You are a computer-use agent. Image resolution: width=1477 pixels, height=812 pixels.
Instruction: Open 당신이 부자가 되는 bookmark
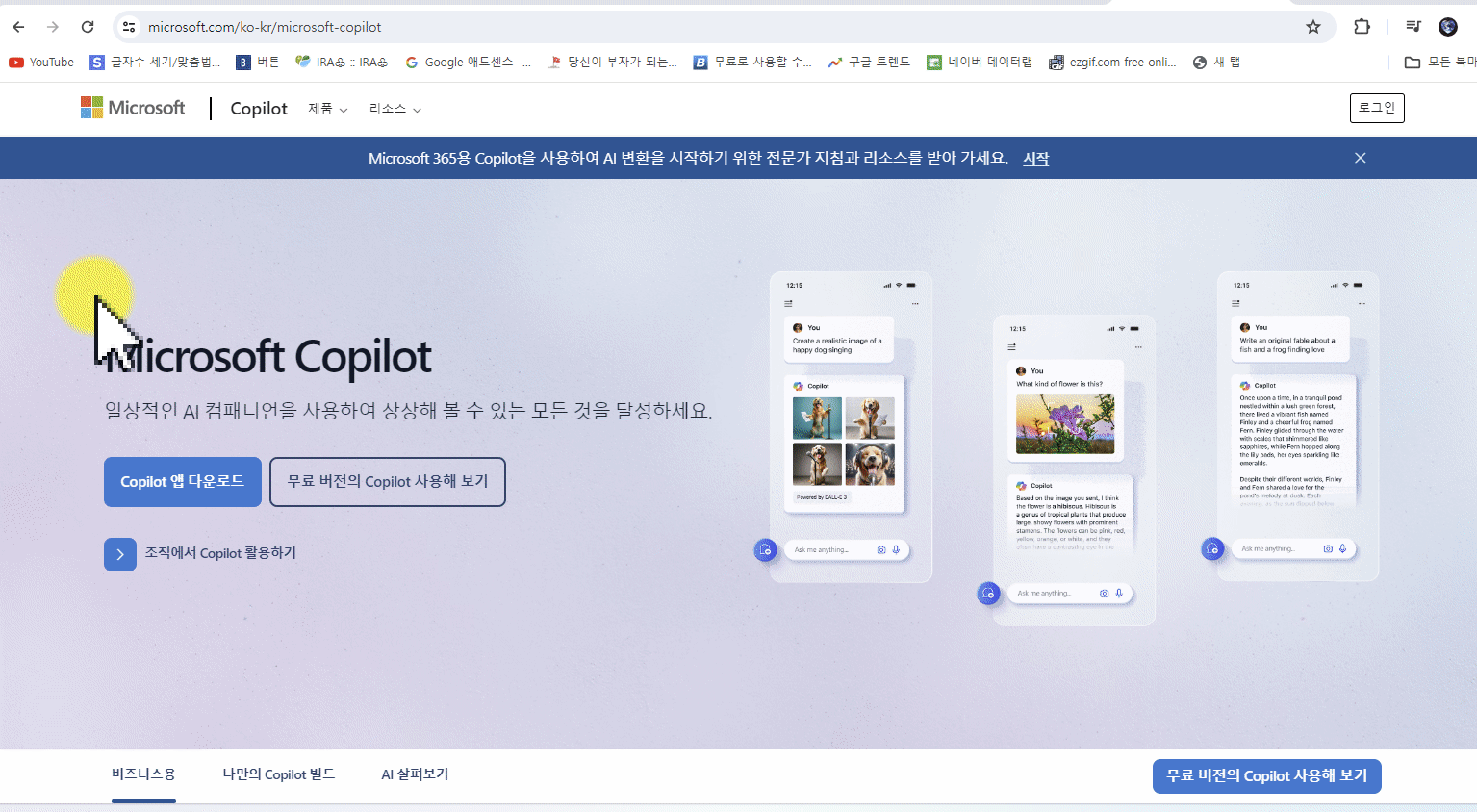click(x=612, y=63)
